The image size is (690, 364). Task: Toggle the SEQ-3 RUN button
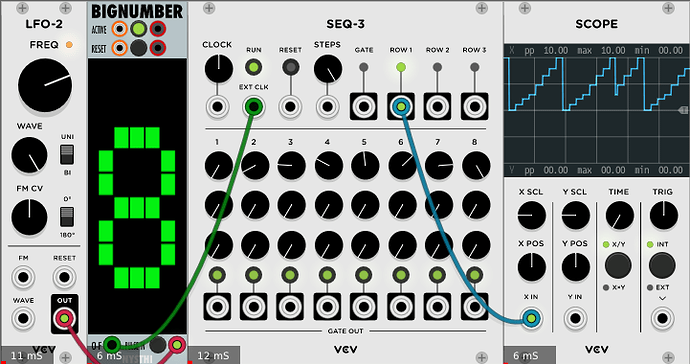[253, 67]
